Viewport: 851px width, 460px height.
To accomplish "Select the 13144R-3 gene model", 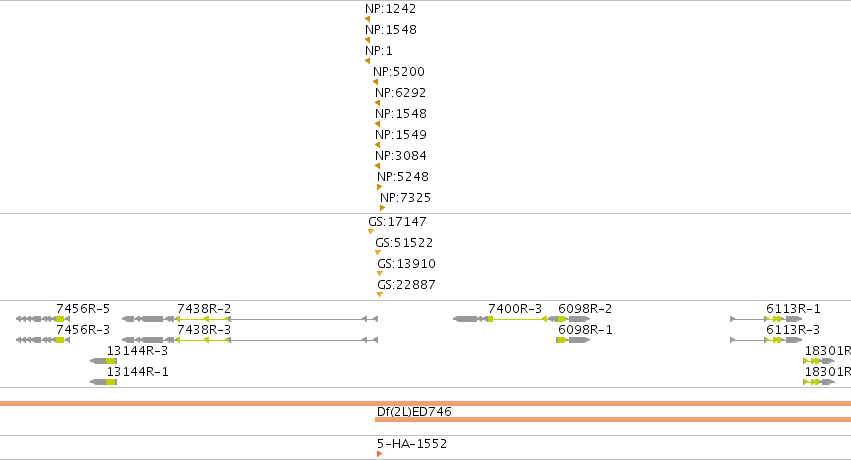I will pos(103,361).
